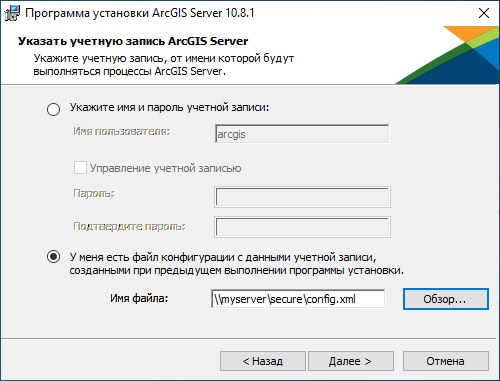Screen dimensions: 500x381
Task: Toggle the 'Управление учетной записью' checkbox
Action: (80, 168)
